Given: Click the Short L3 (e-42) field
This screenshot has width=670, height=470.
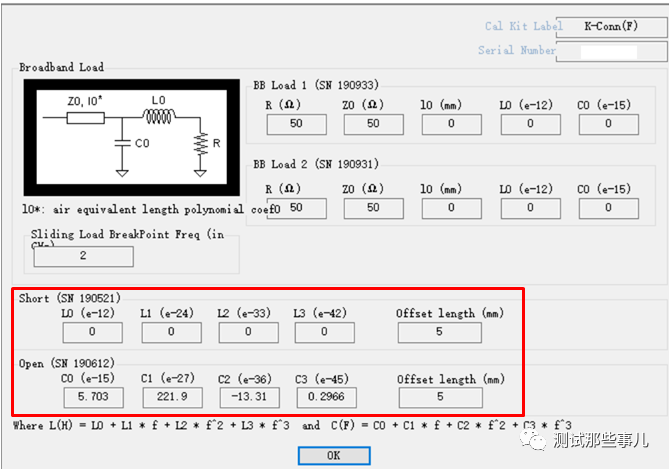Looking at the screenshot, I should [x=325, y=332].
